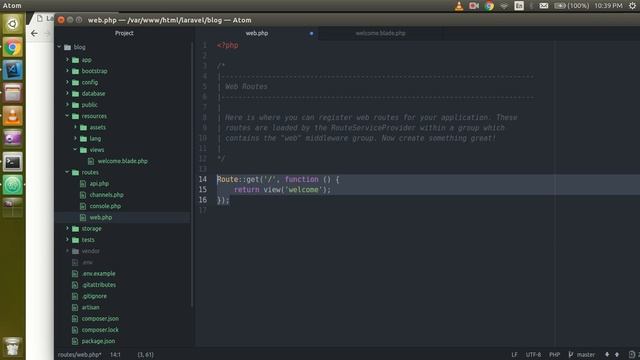This screenshot has width=640, height=360.
Task: Click the VLC indicator in the top panel
Action: [x=459, y=6]
